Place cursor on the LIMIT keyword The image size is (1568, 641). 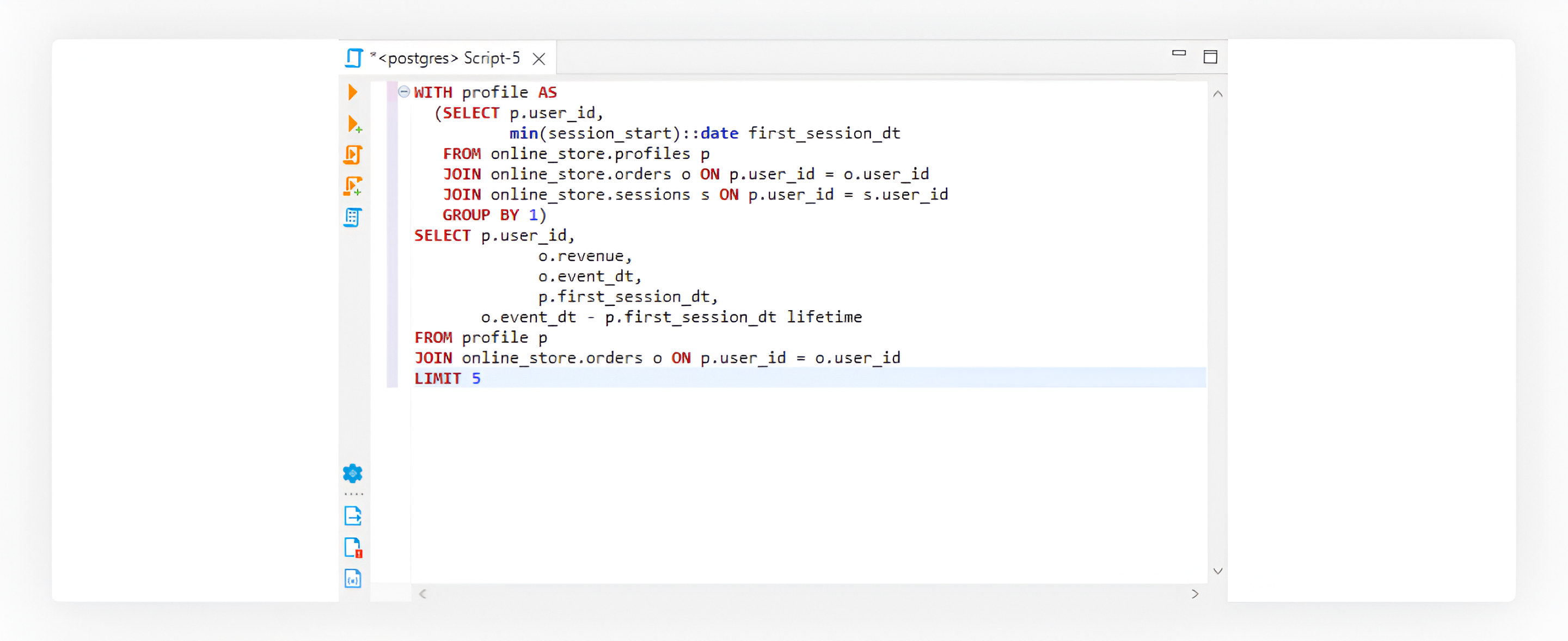pos(438,378)
